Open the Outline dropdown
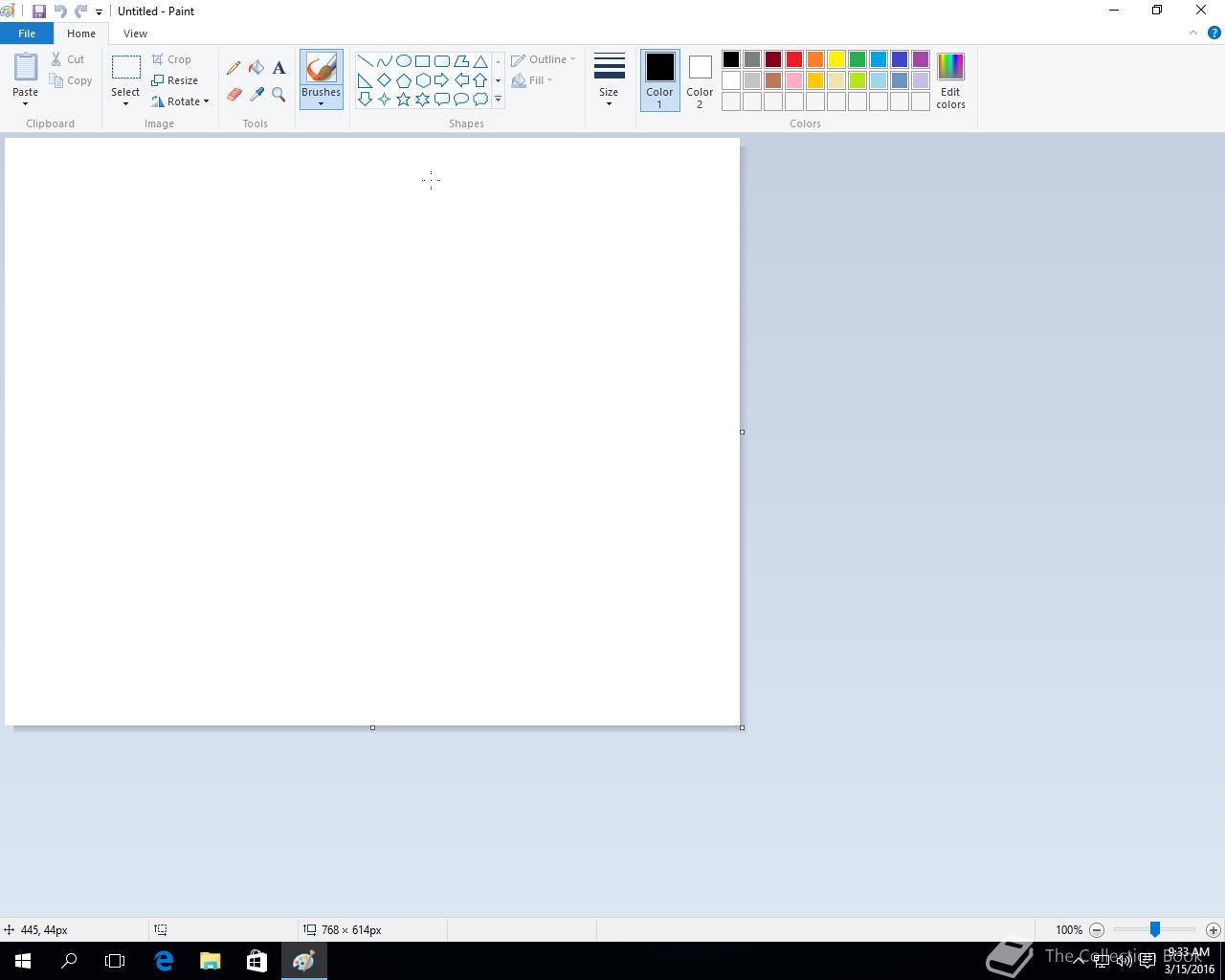1225x980 pixels. 543,59
